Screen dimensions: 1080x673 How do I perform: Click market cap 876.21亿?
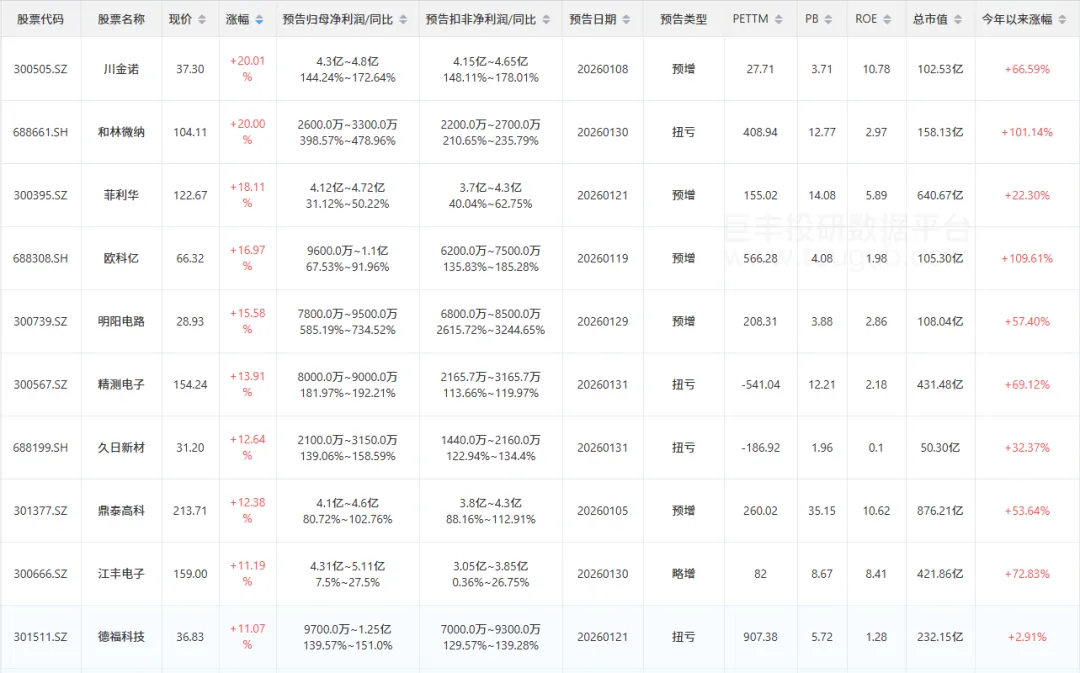coord(940,511)
